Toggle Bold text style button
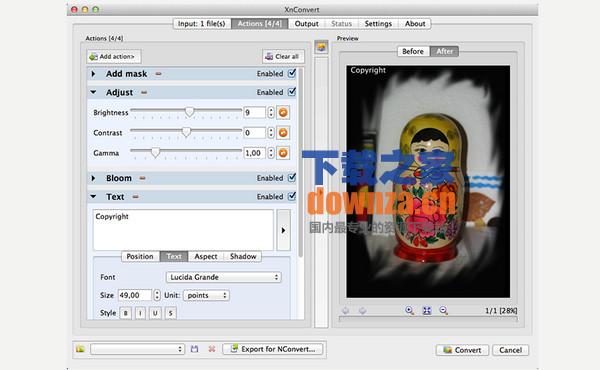The height and width of the screenshot is (370, 600). pyautogui.click(x=126, y=313)
